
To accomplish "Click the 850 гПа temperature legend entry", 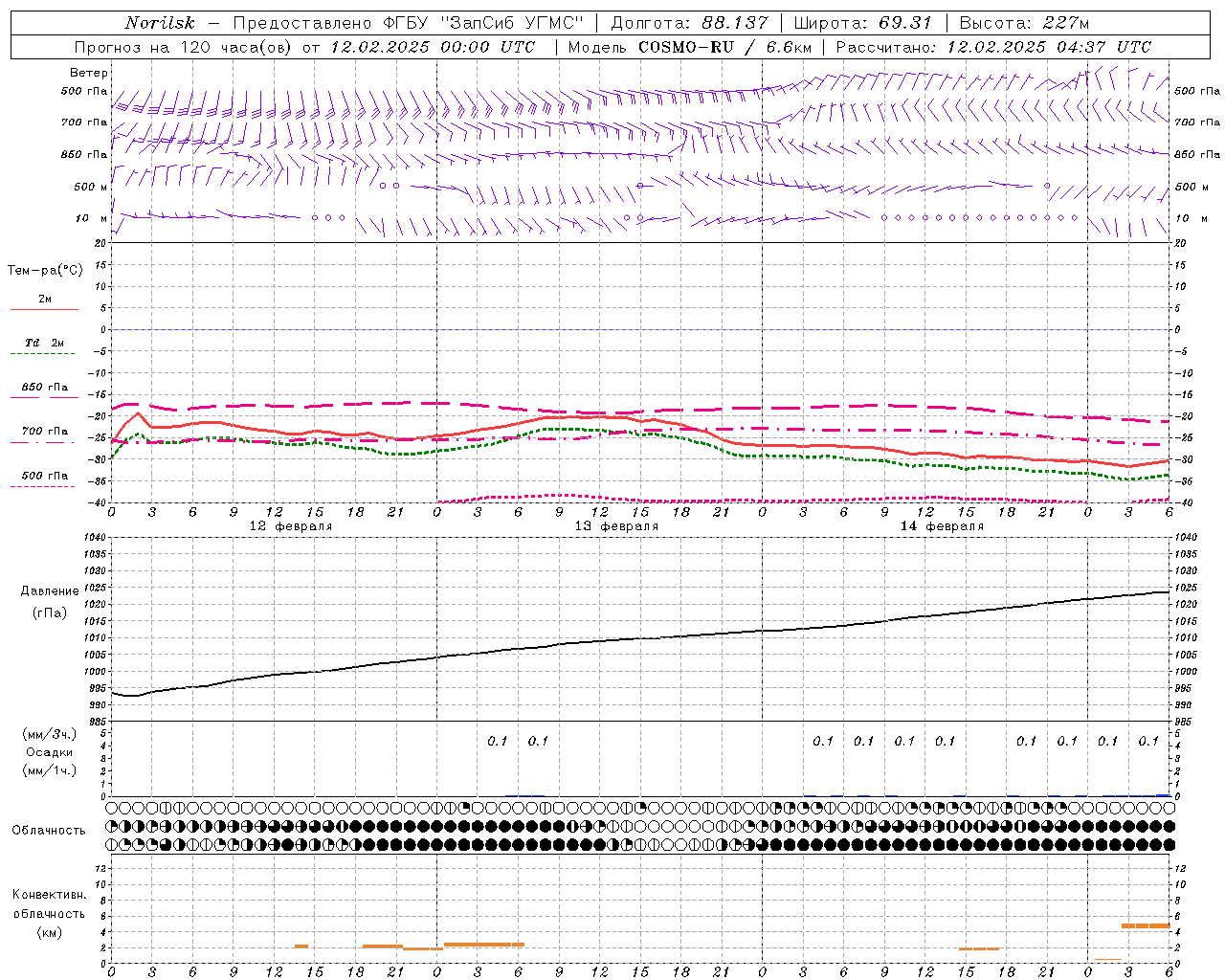I will 45,388.
